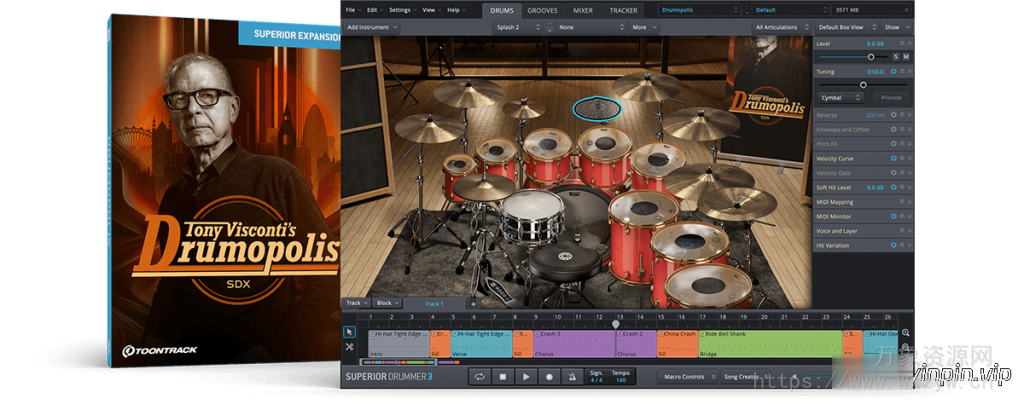The width and height of the screenshot is (1024, 416).
Task: Select the arrow pointer tool in the track editor
Action: (x=349, y=332)
